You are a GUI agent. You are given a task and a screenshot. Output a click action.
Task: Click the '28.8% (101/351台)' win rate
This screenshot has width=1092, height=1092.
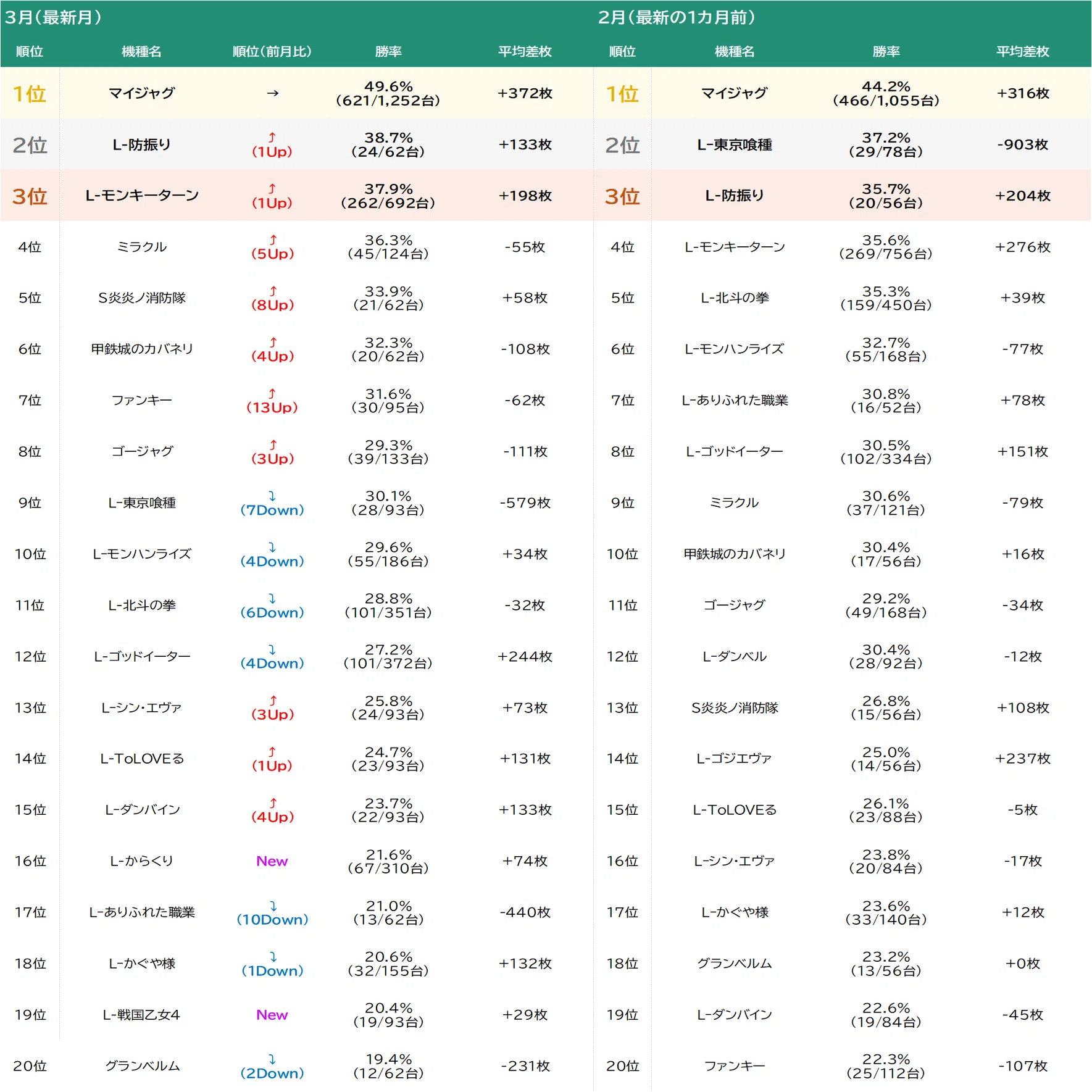click(388, 606)
